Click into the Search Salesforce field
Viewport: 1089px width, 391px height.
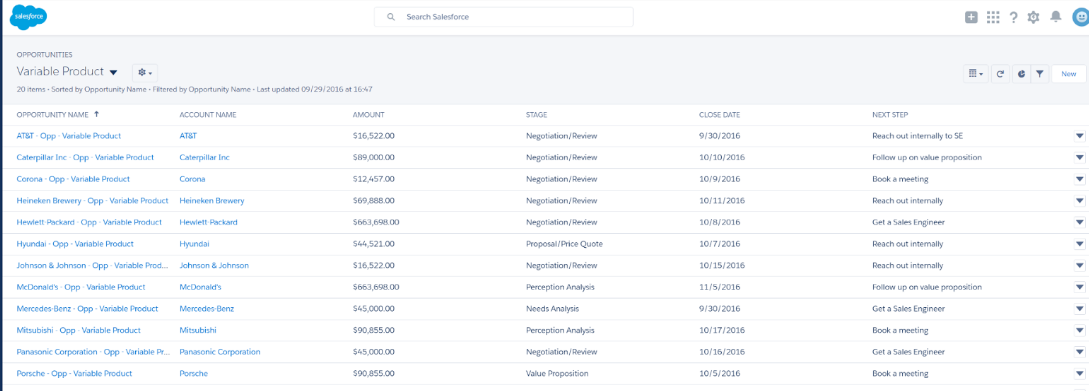(504, 17)
